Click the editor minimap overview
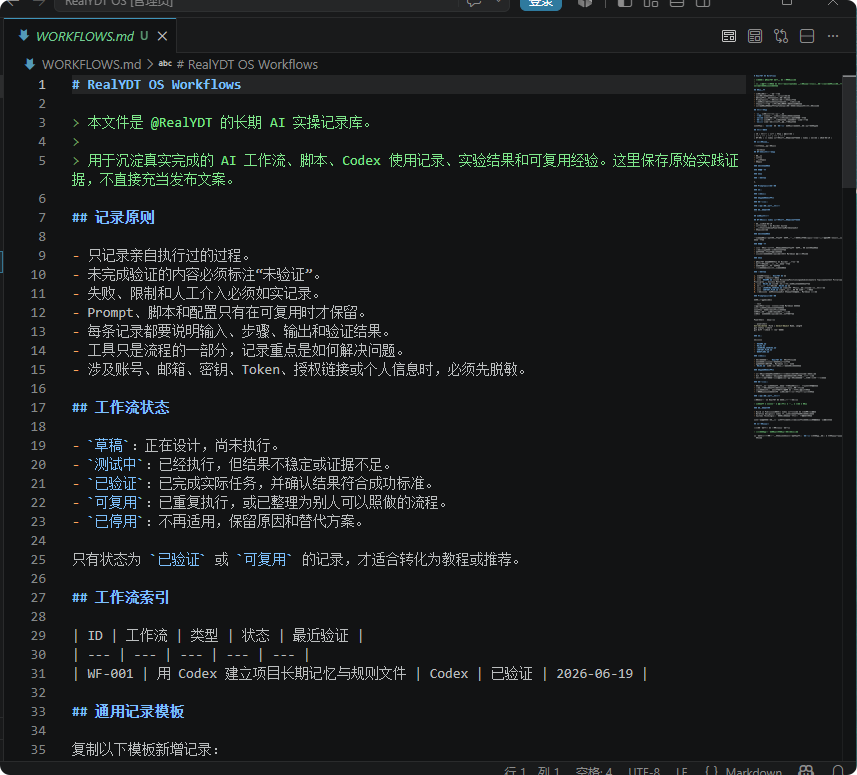 [x=796, y=257]
